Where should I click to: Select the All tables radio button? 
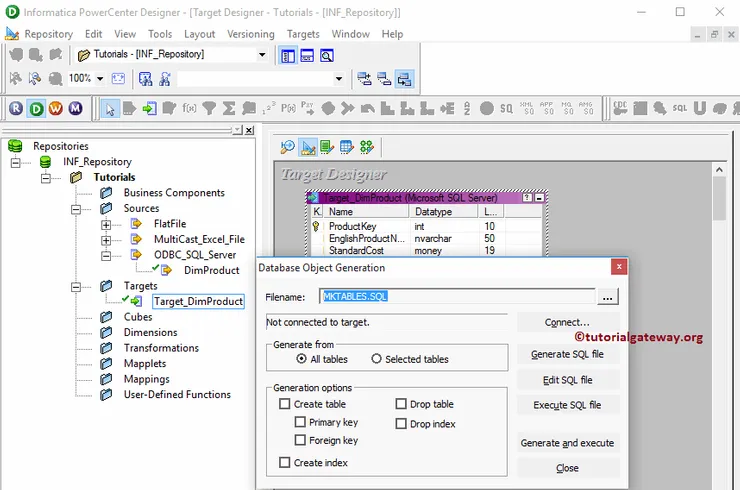point(301,359)
